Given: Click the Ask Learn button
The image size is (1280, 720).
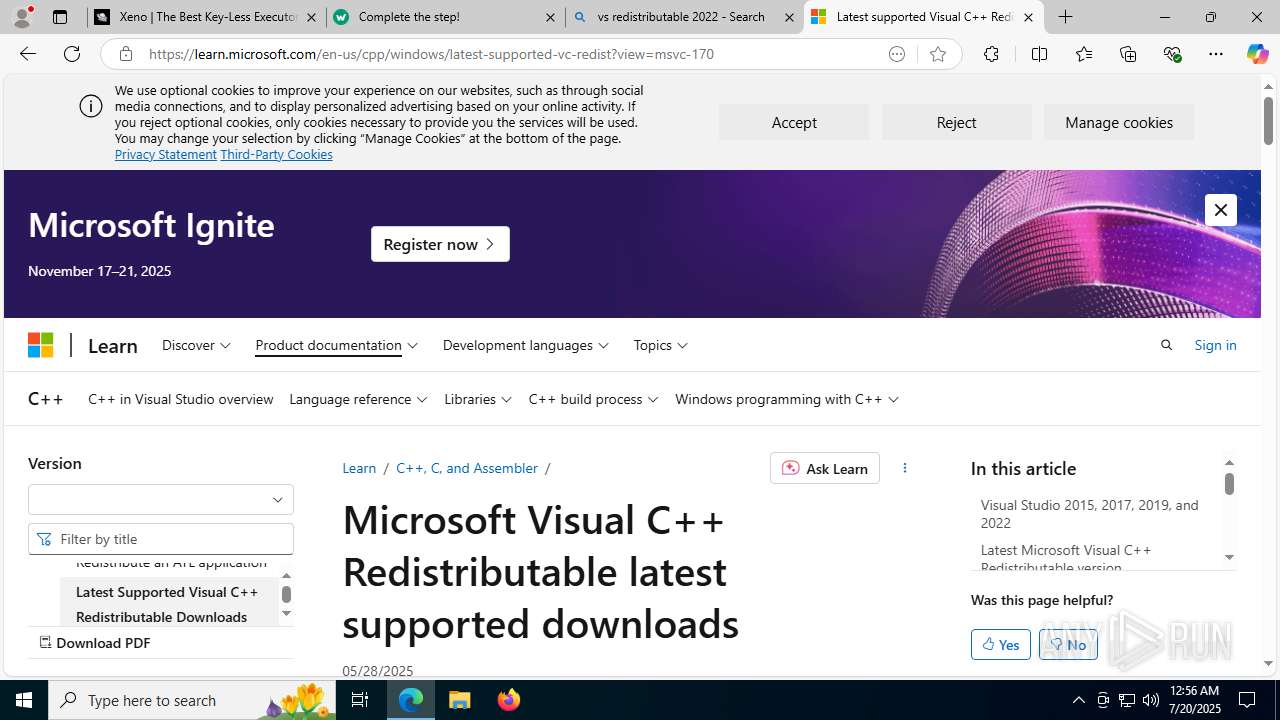Looking at the screenshot, I should point(825,468).
